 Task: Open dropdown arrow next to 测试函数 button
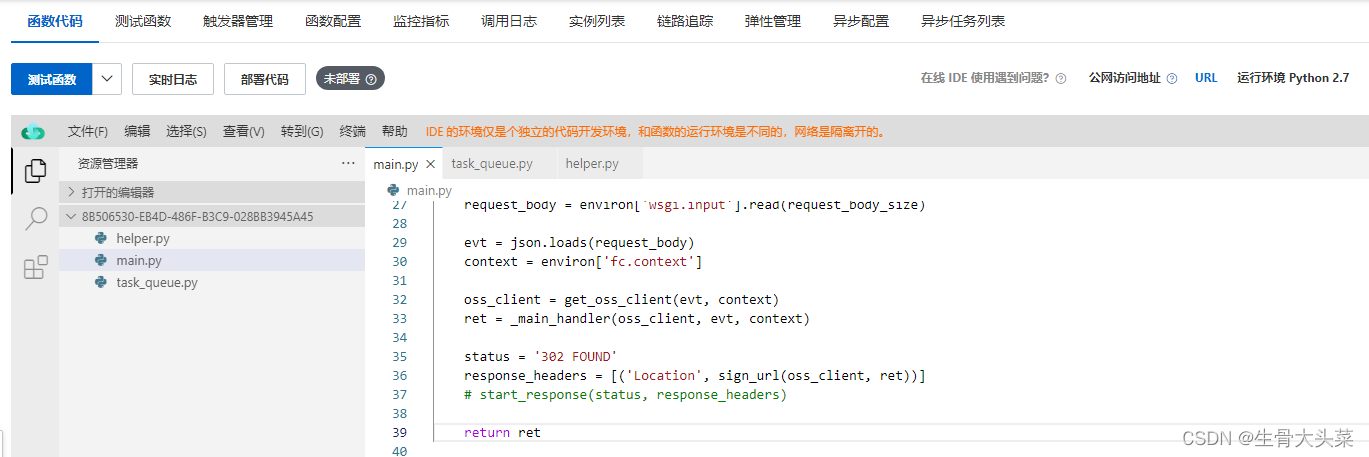click(107, 79)
